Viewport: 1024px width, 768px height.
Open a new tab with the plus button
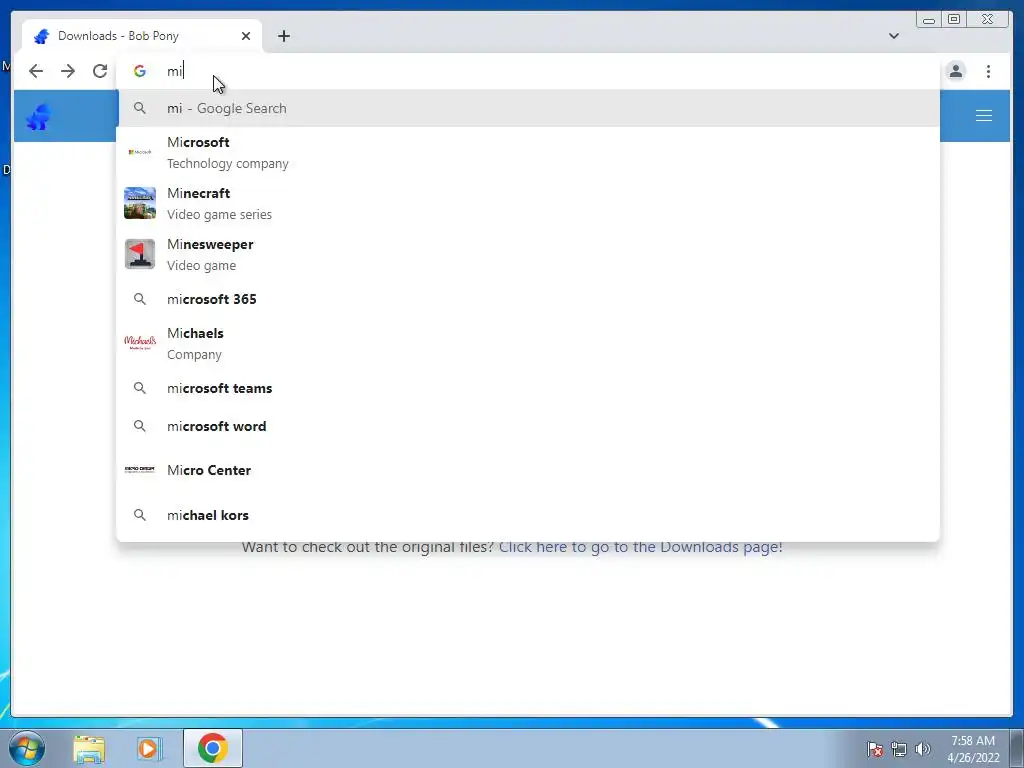pos(283,36)
